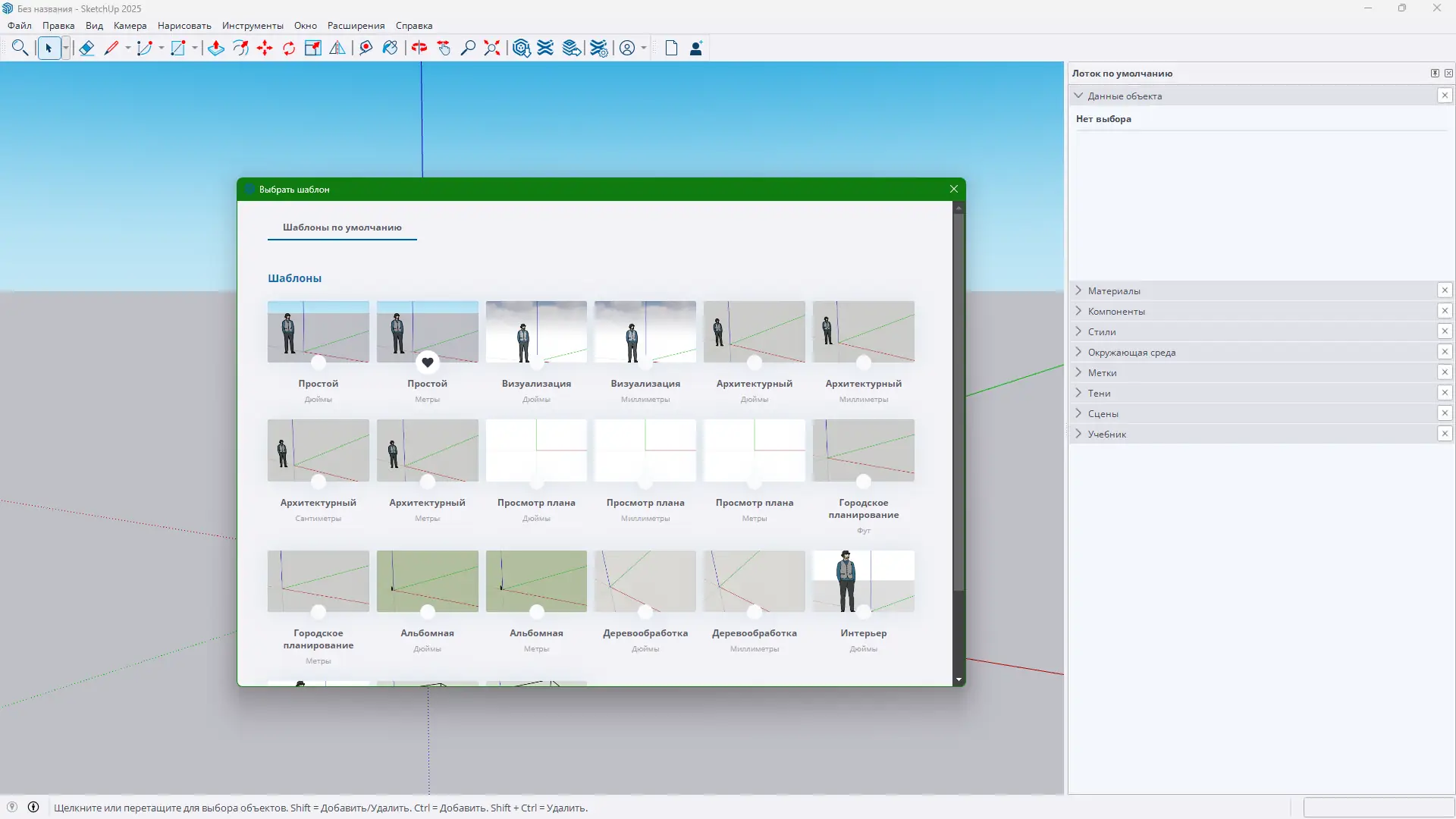The height and width of the screenshot is (819, 1456).
Task: Select the Rotate tool
Action: pyautogui.click(x=290, y=48)
